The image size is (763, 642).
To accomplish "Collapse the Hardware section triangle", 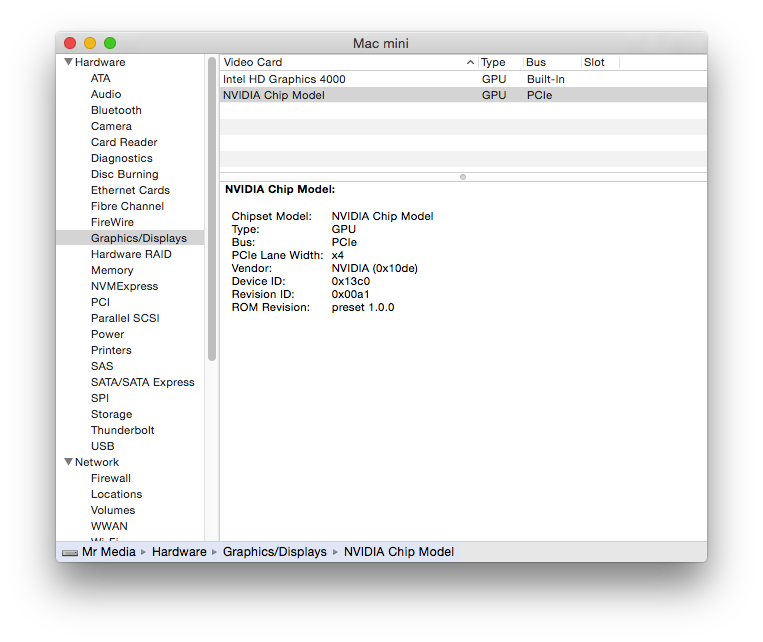I will [69, 62].
